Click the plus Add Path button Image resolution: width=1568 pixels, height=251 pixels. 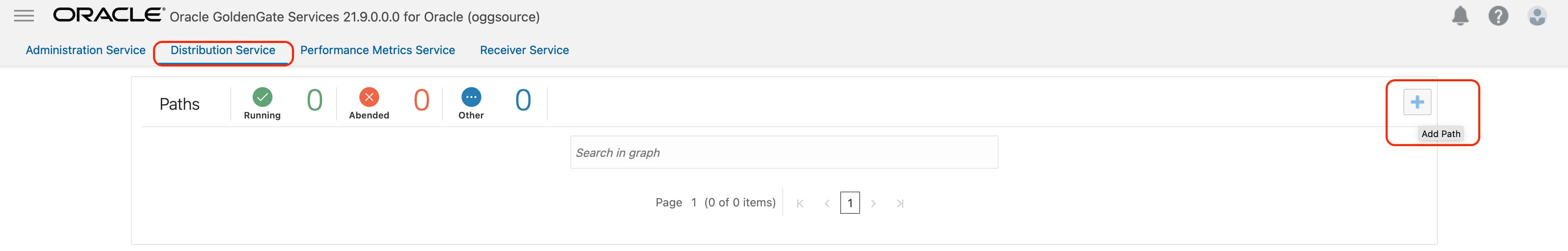(1416, 102)
